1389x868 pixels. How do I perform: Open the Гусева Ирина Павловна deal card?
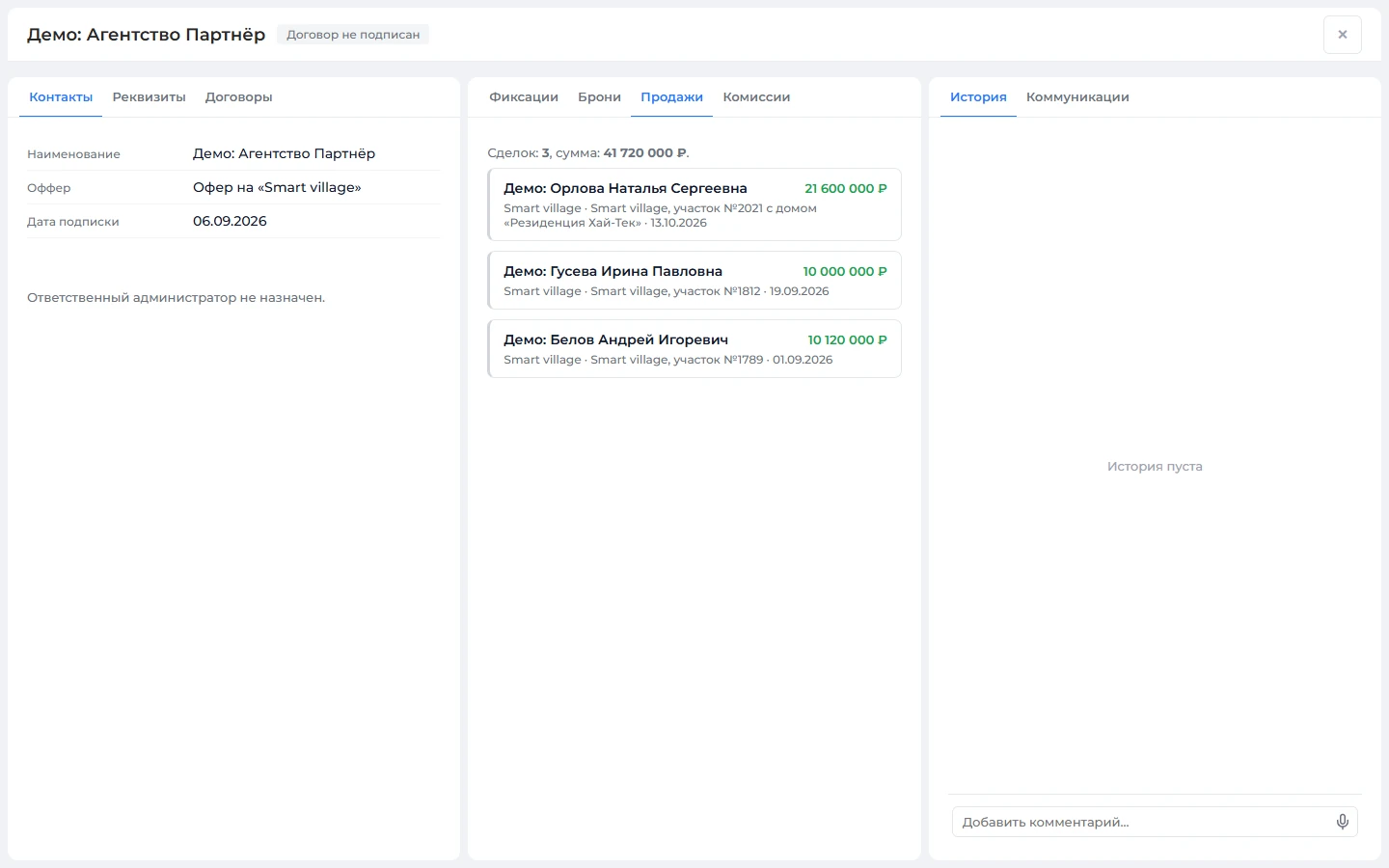click(x=694, y=280)
